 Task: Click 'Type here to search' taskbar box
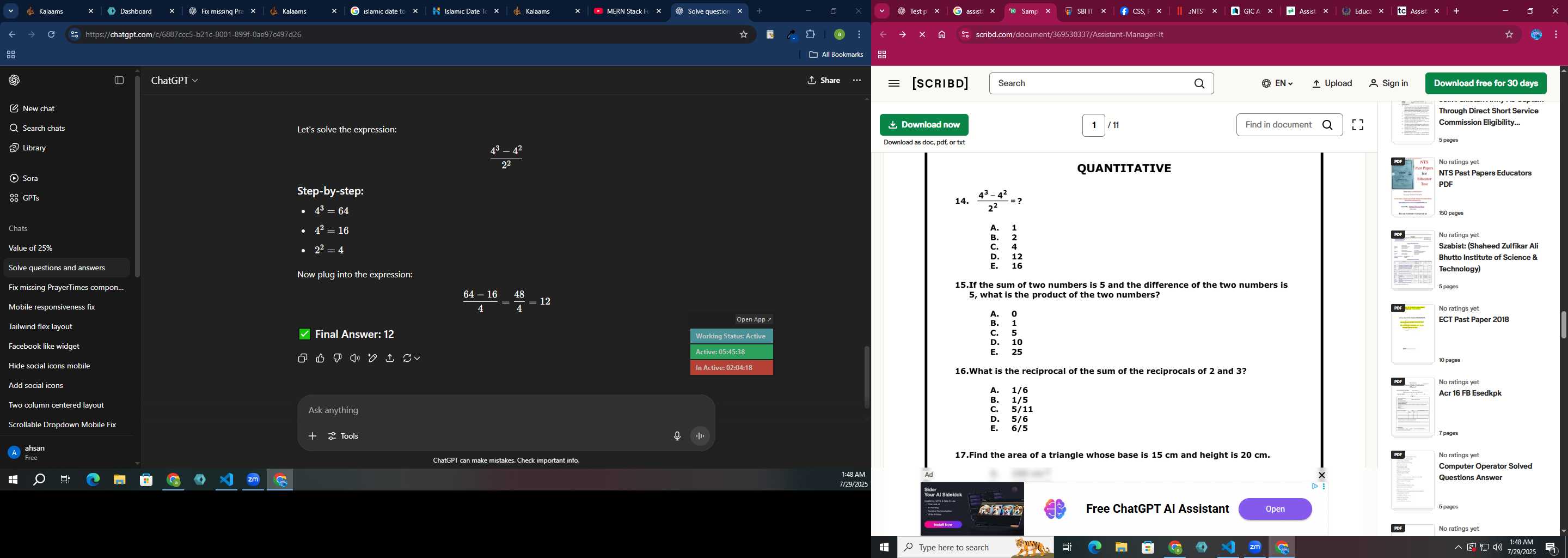(x=975, y=548)
